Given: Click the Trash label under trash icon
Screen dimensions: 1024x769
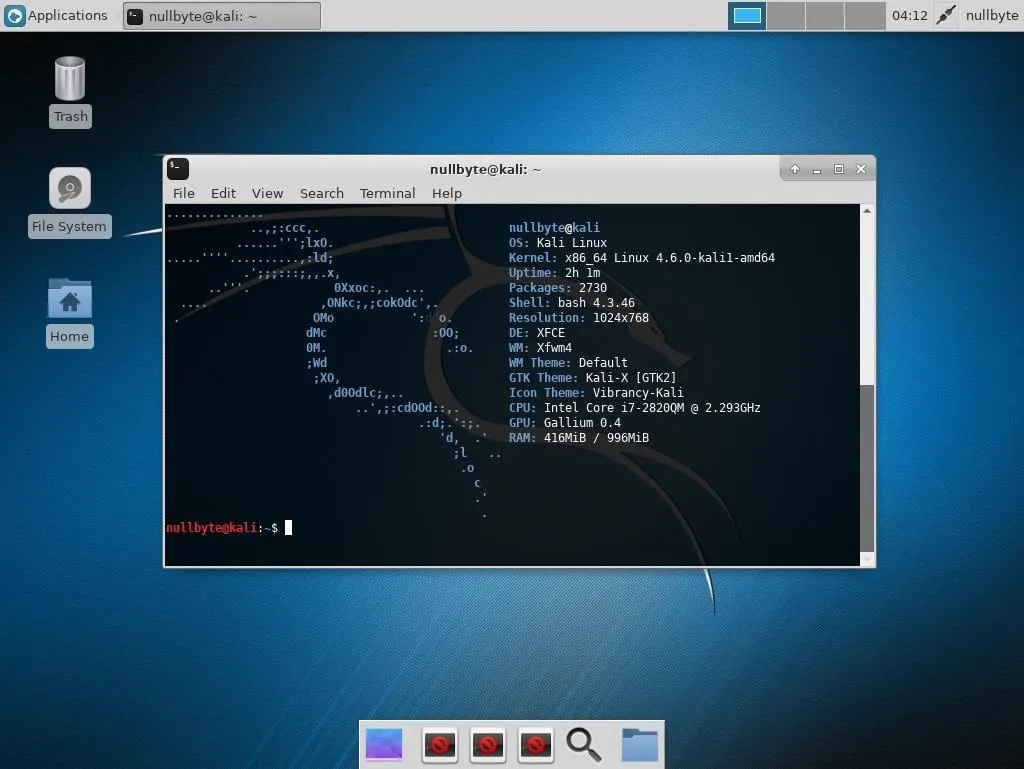Looking at the screenshot, I should click(71, 116).
